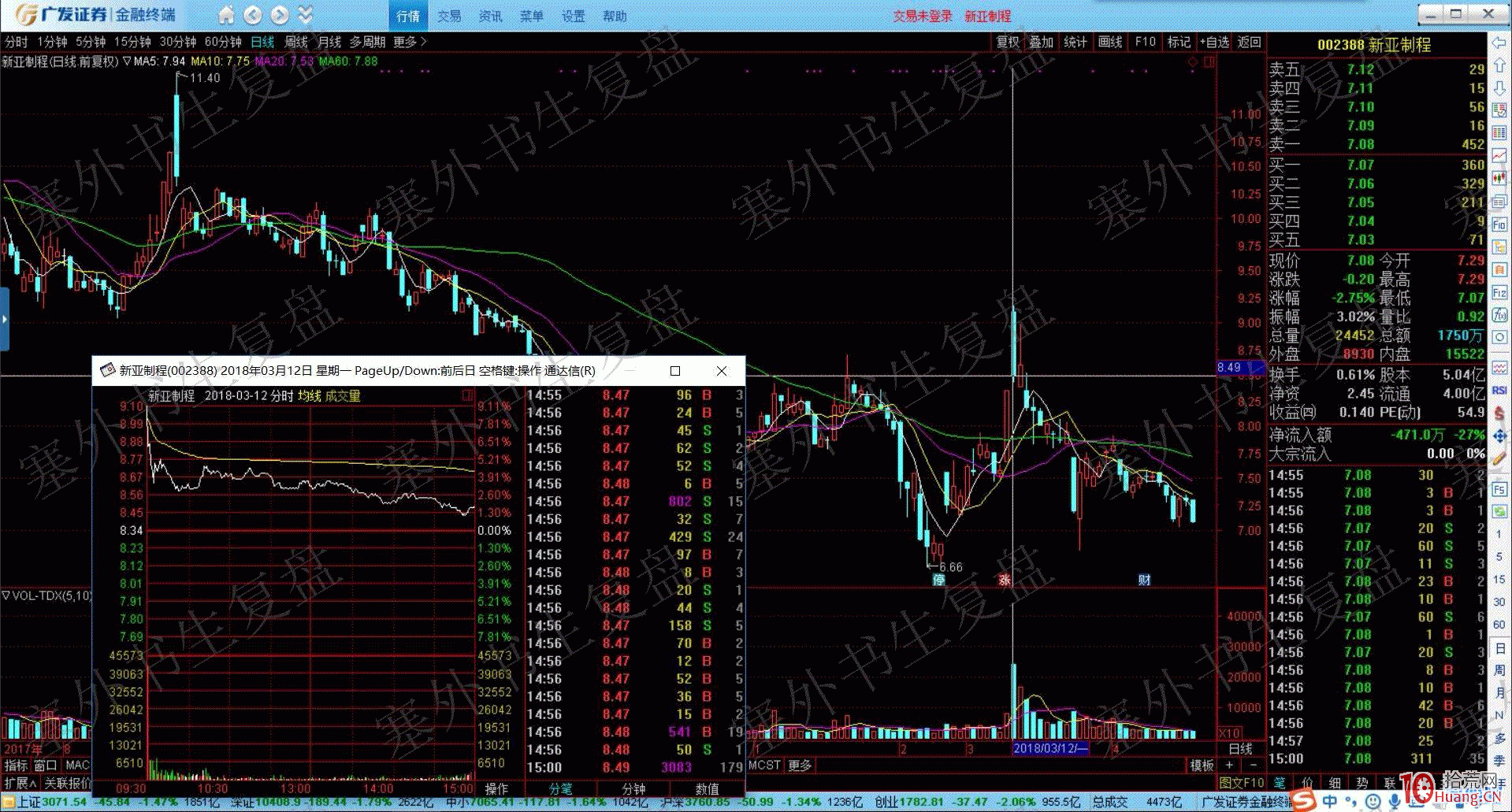The height and width of the screenshot is (812, 1512).
Task: Click the 复权 toolbar button
Action: 1008,42
